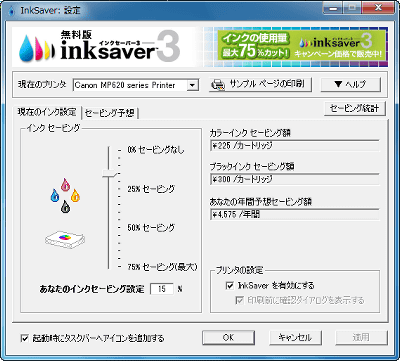
Task: Click the ink saving slider thumb
Action: pyautogui.click(x=109, y=173)
